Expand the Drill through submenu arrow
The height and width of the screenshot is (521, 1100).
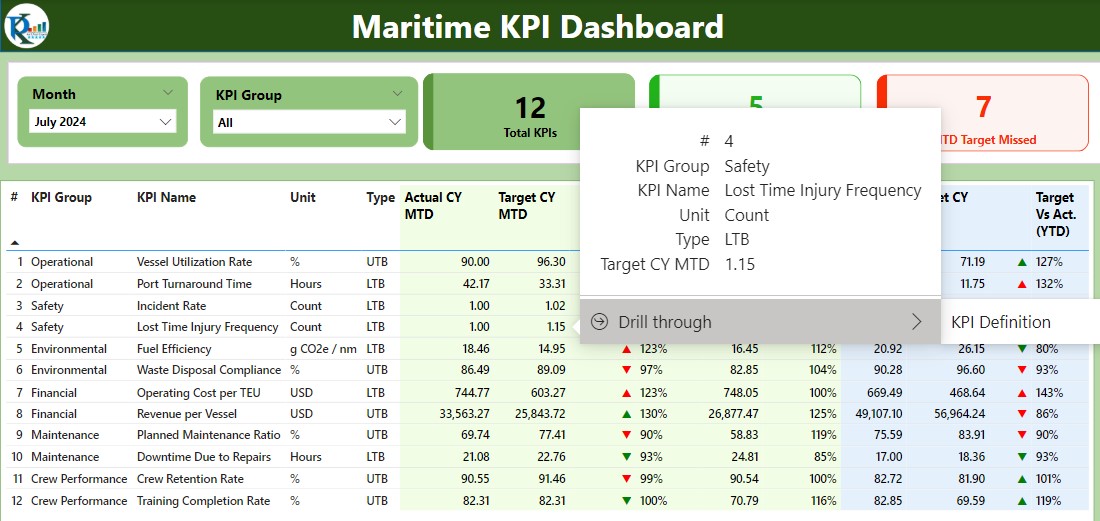pos(916,322)
